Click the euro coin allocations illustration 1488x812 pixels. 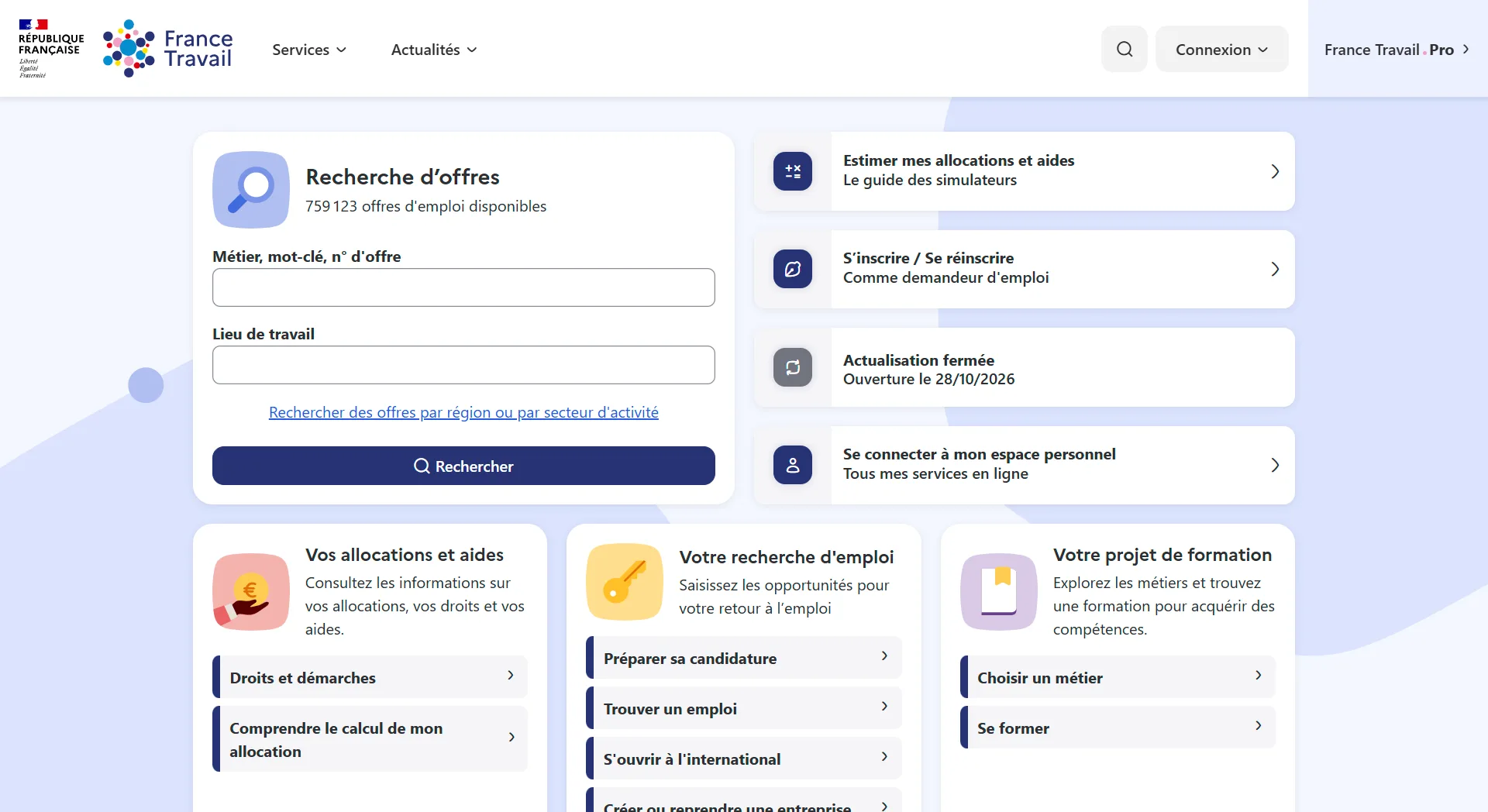pyautogui.click(x=251, y=591)
